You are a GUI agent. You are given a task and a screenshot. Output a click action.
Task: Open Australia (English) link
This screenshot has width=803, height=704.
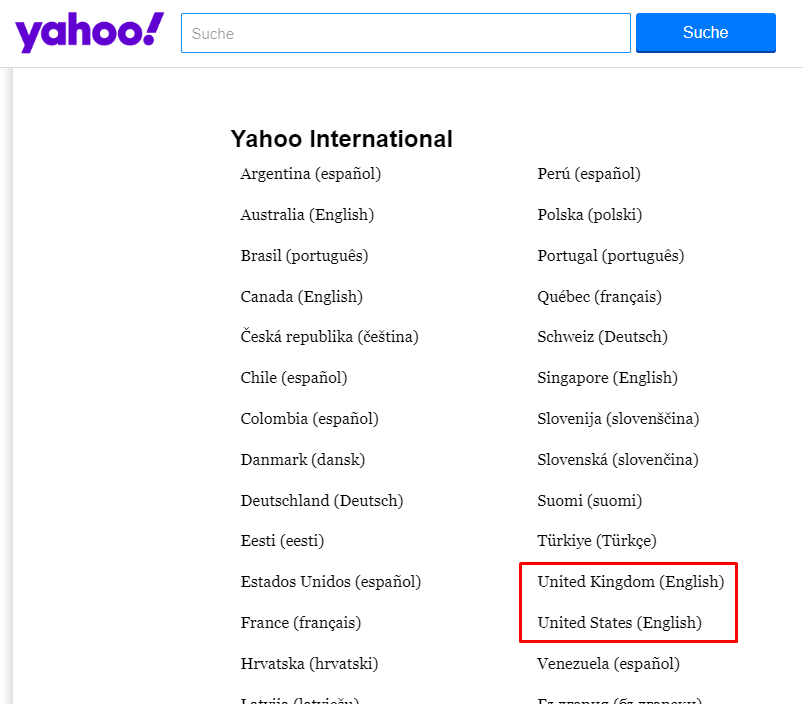point(307,215)
